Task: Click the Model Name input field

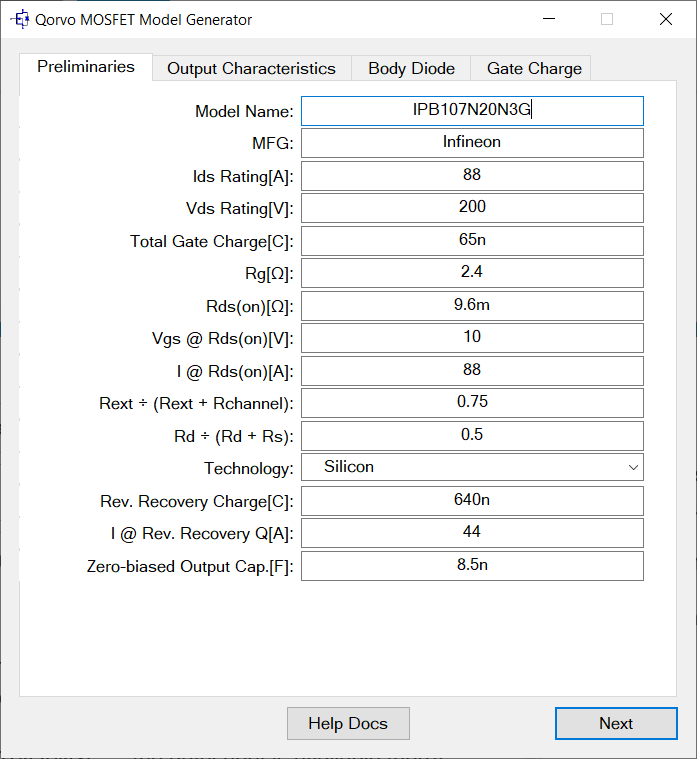Action: pos(472,110)
